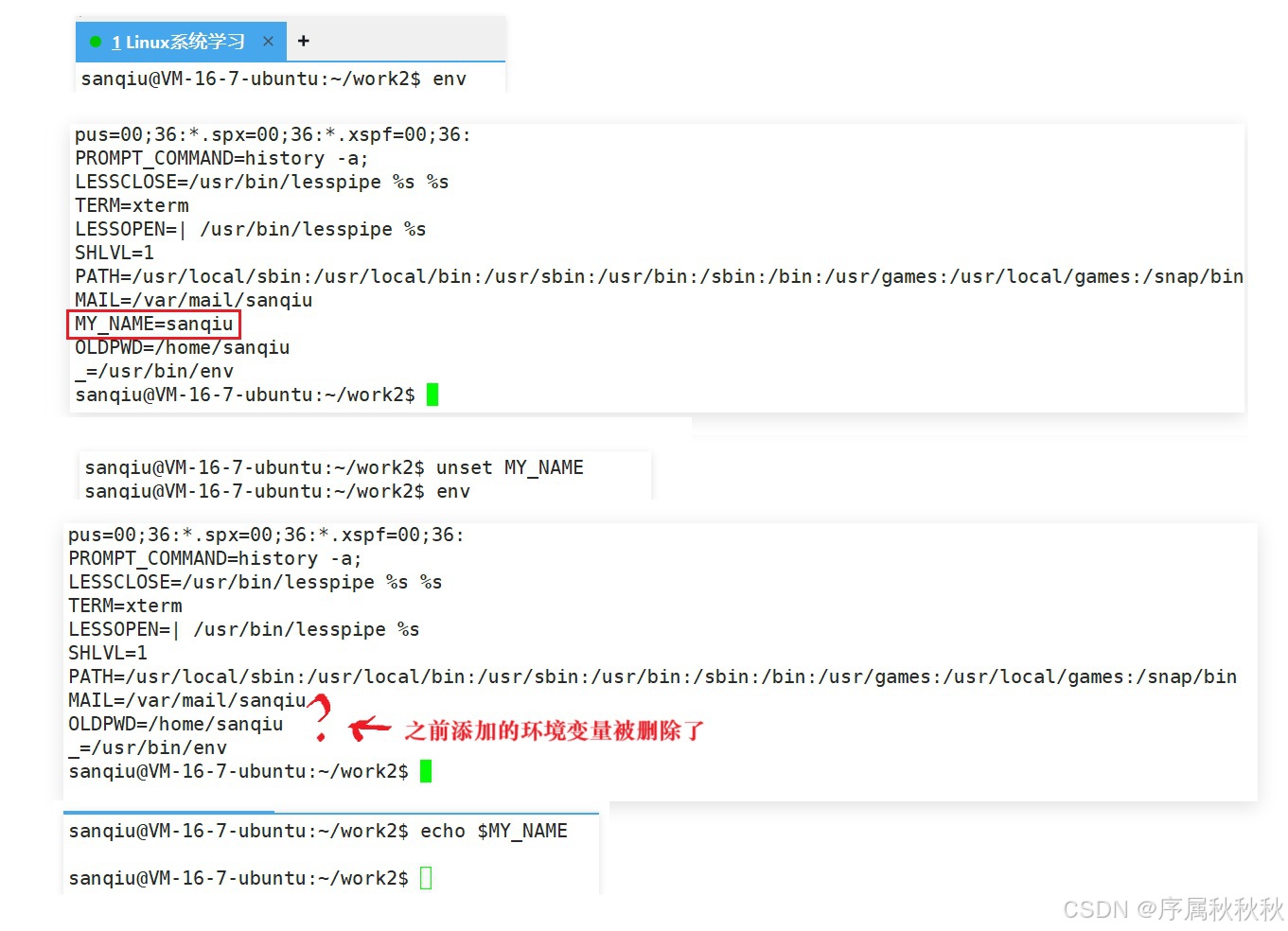
Task: Click OLDPWD=/home/sanqiu in first env output
Action: pos(183,347)
